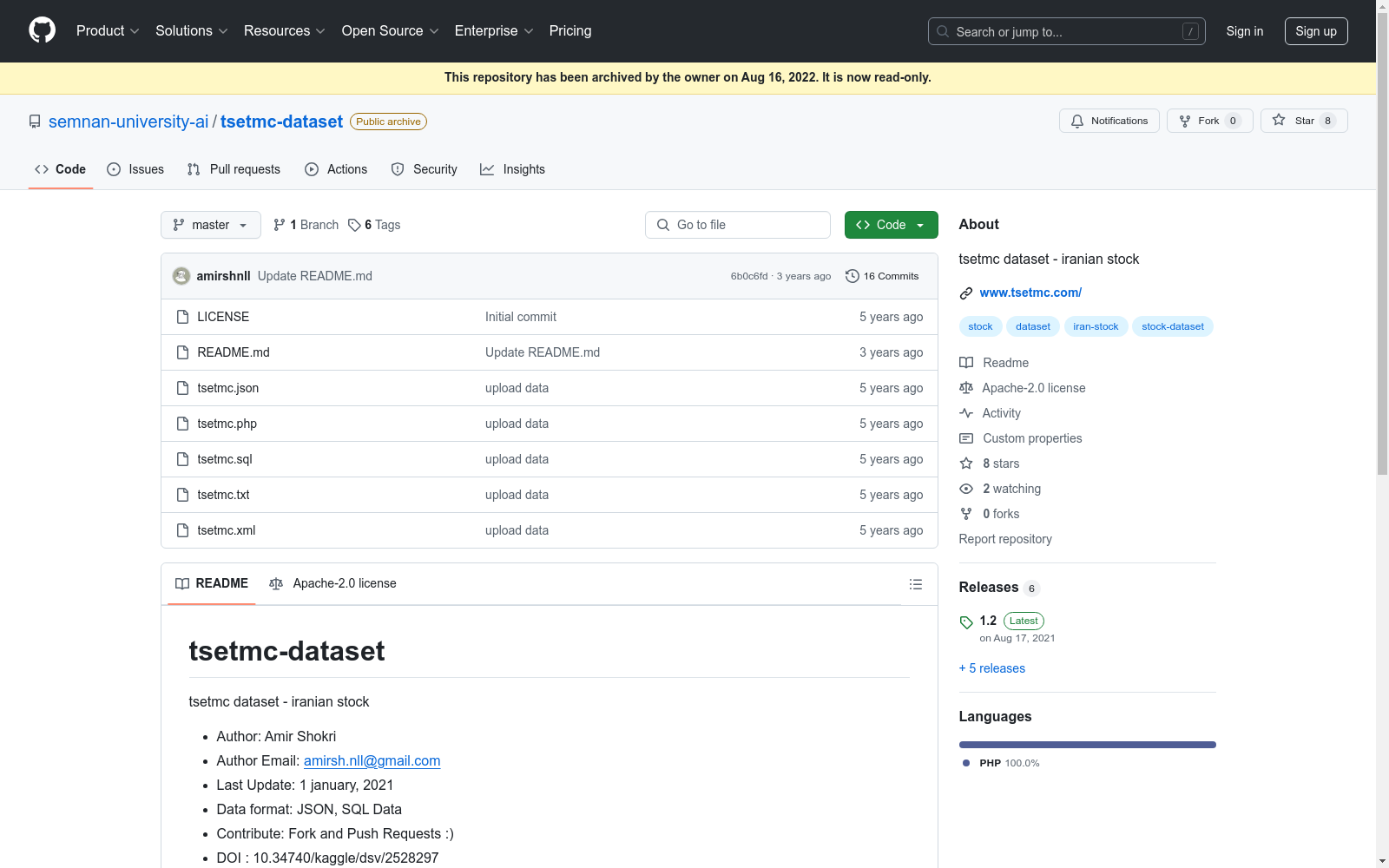Star the repository with Star button
1389x868 pixels.
pyautogui.click(x=1304, y=121)
